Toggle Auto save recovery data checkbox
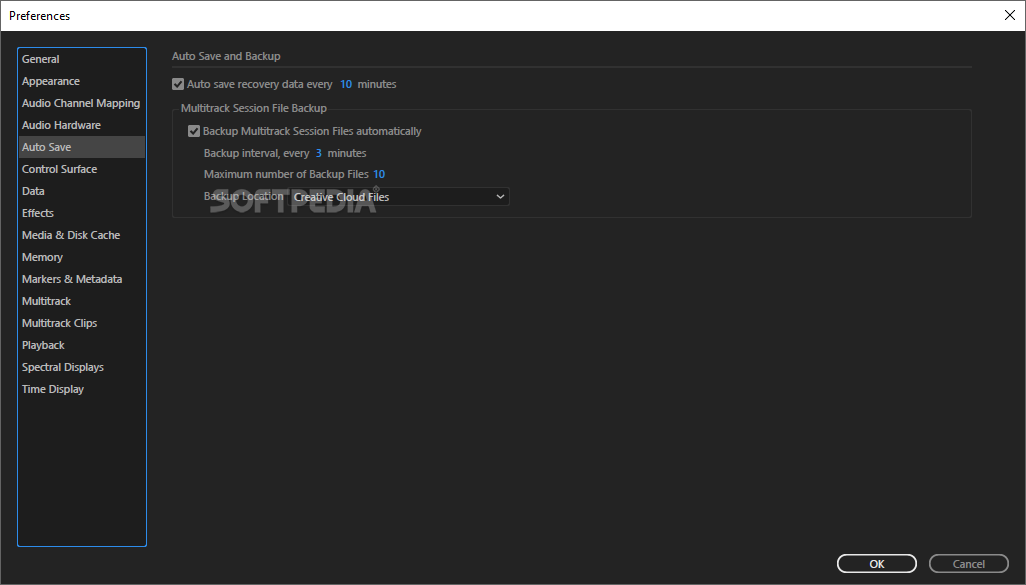 point(178,84)
